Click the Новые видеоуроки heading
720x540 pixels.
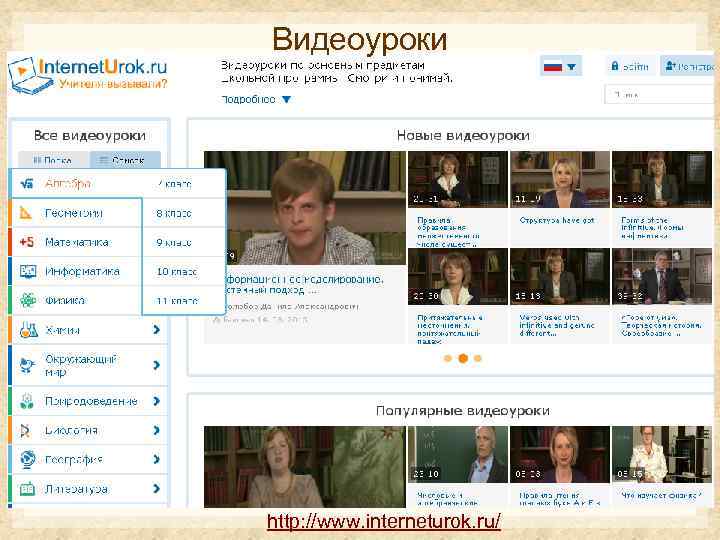463,135
